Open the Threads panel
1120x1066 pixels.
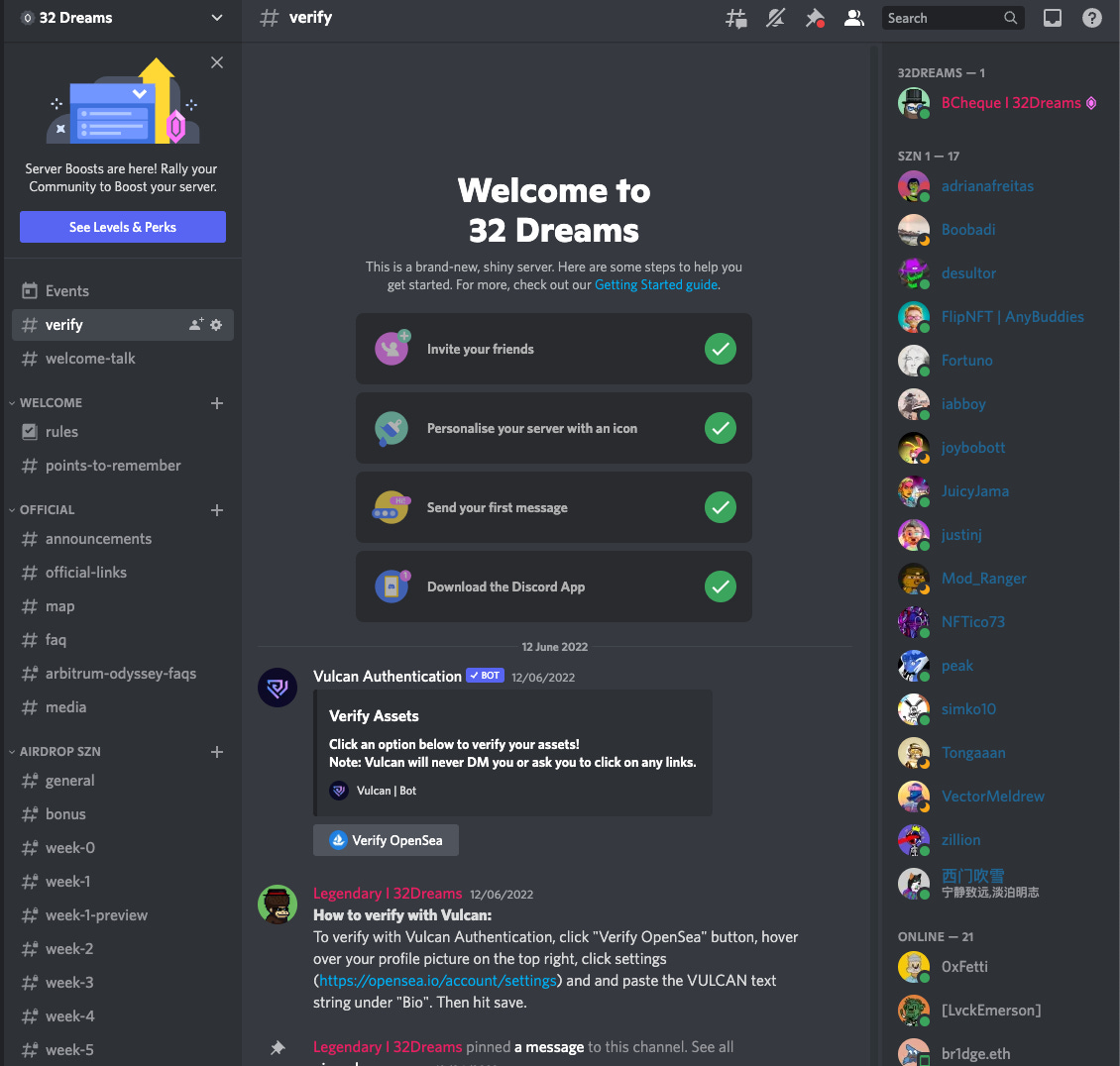click(x=736, y=18)
